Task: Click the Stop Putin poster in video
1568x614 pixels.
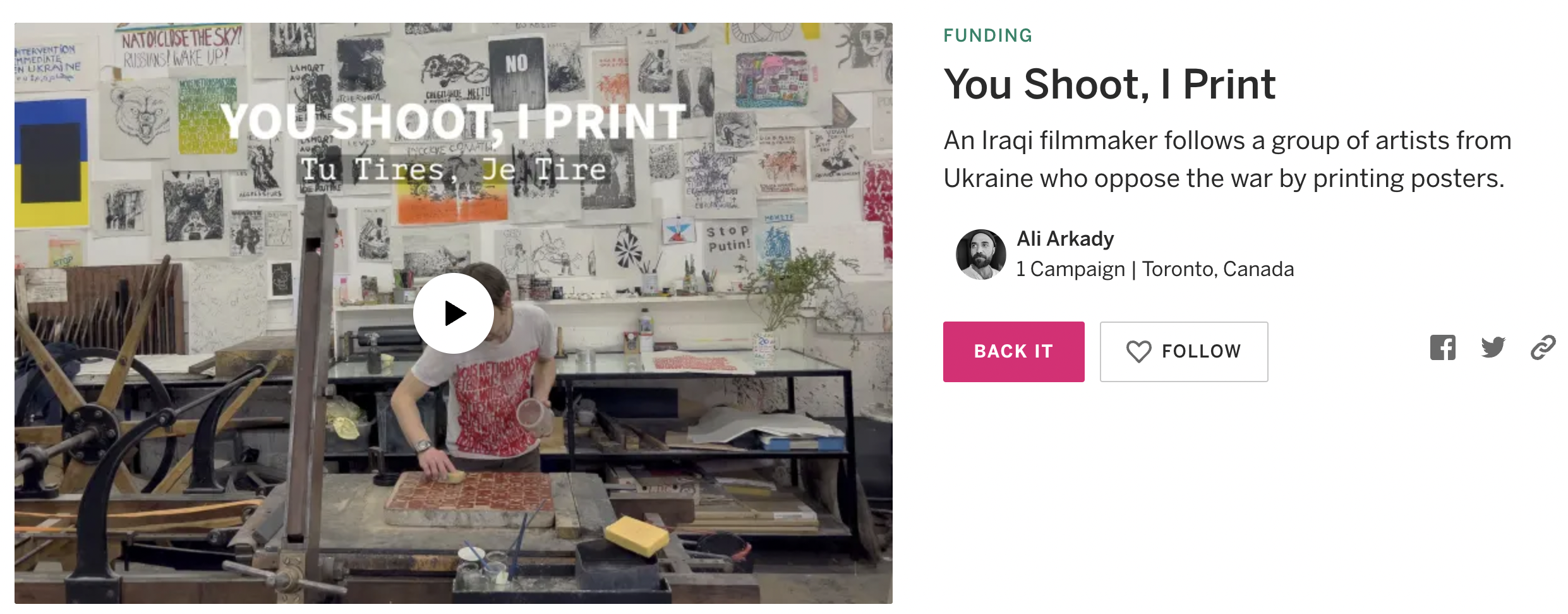Action: point(728,239)
